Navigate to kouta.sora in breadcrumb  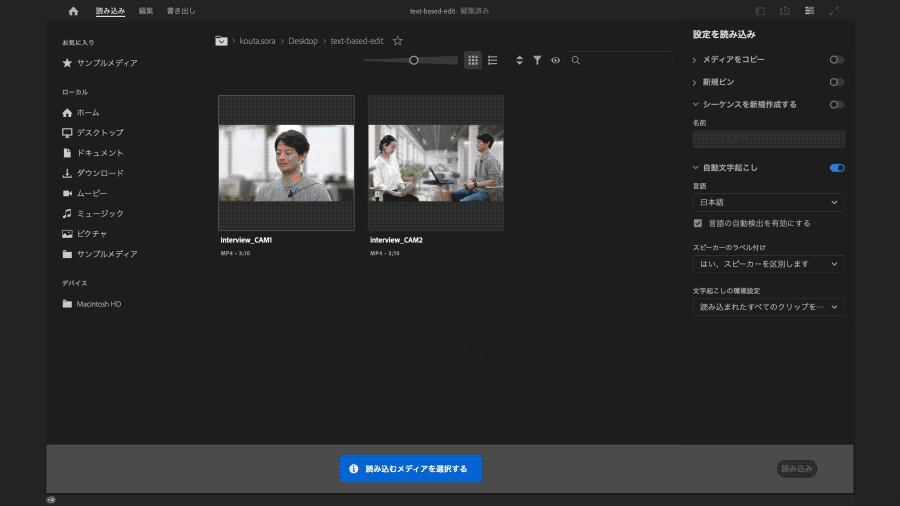pyautogui.click(x=257, y=41)
